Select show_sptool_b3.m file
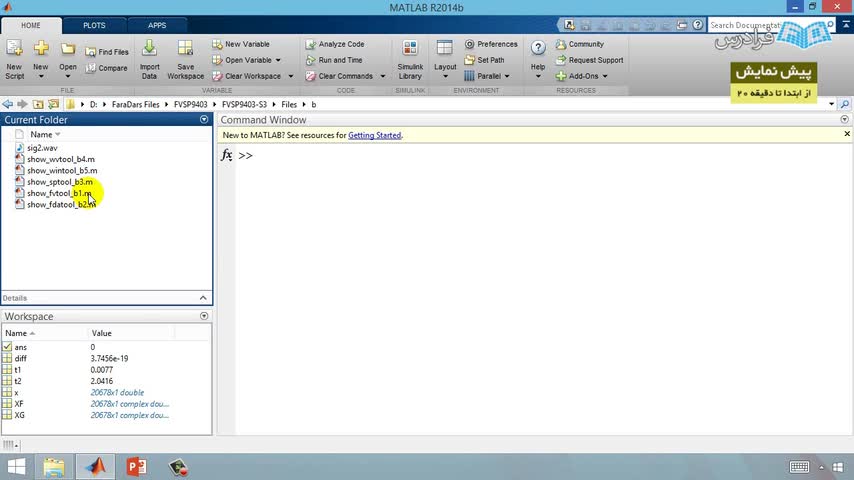The height and width of the screenshot is (480, 854). pyautogui.click(x=60, y=182)
